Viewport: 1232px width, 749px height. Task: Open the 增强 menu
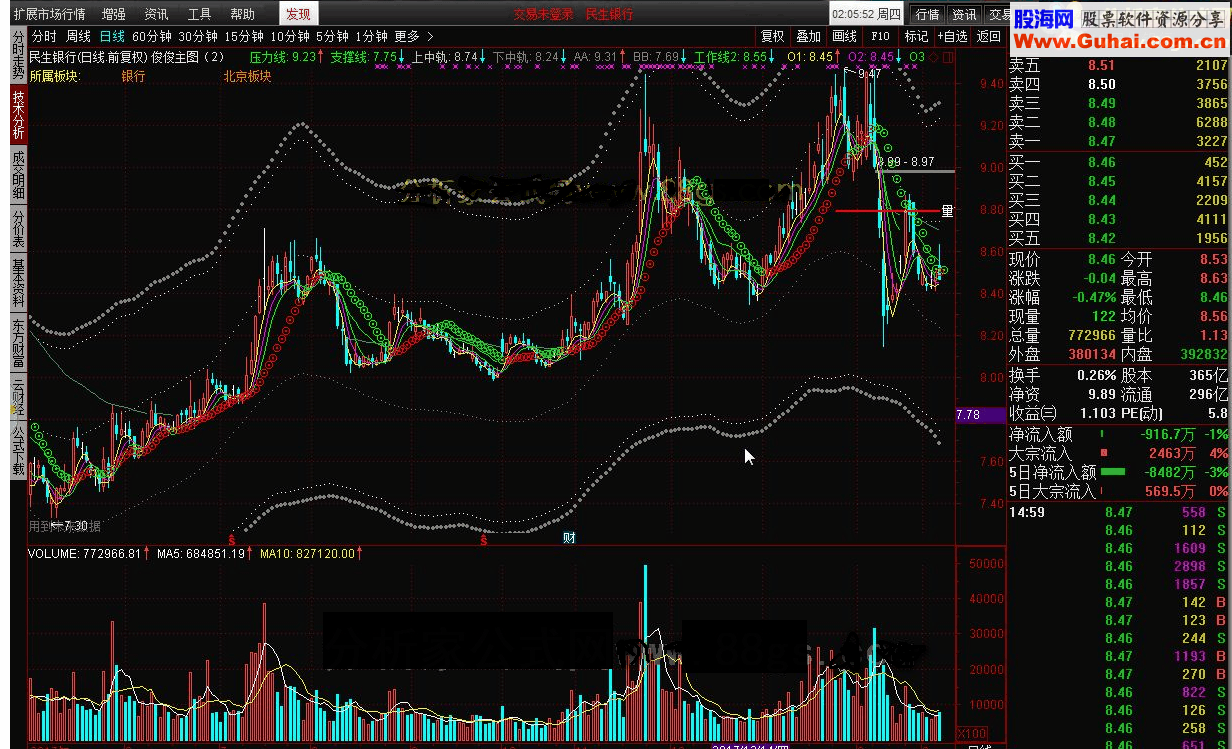pyautogui.click(x=113, y=14)
